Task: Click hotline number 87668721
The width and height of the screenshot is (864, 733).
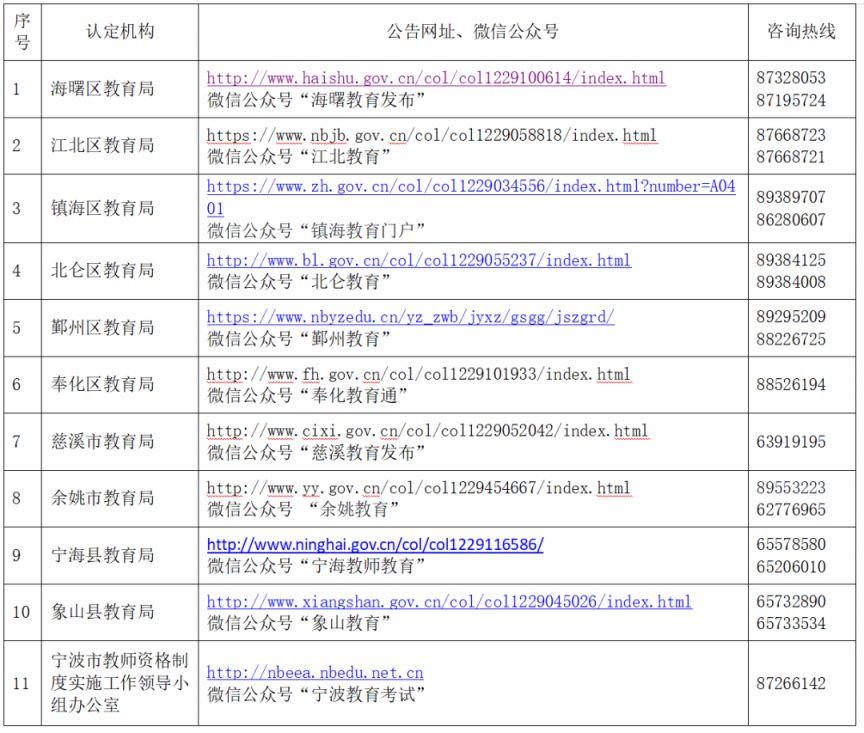Action: coord(791,157)
